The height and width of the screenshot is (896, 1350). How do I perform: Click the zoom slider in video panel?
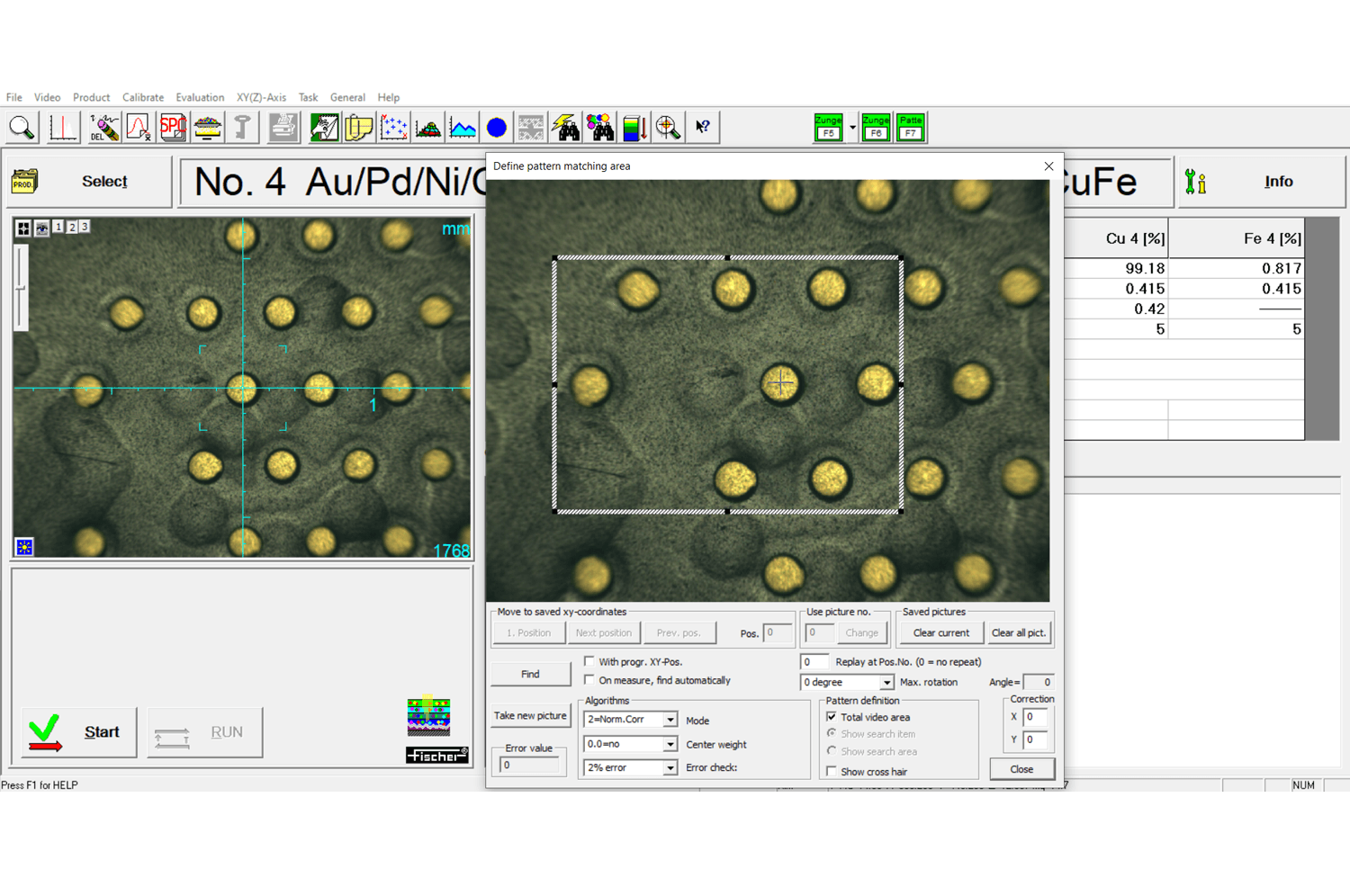(21, 288)
